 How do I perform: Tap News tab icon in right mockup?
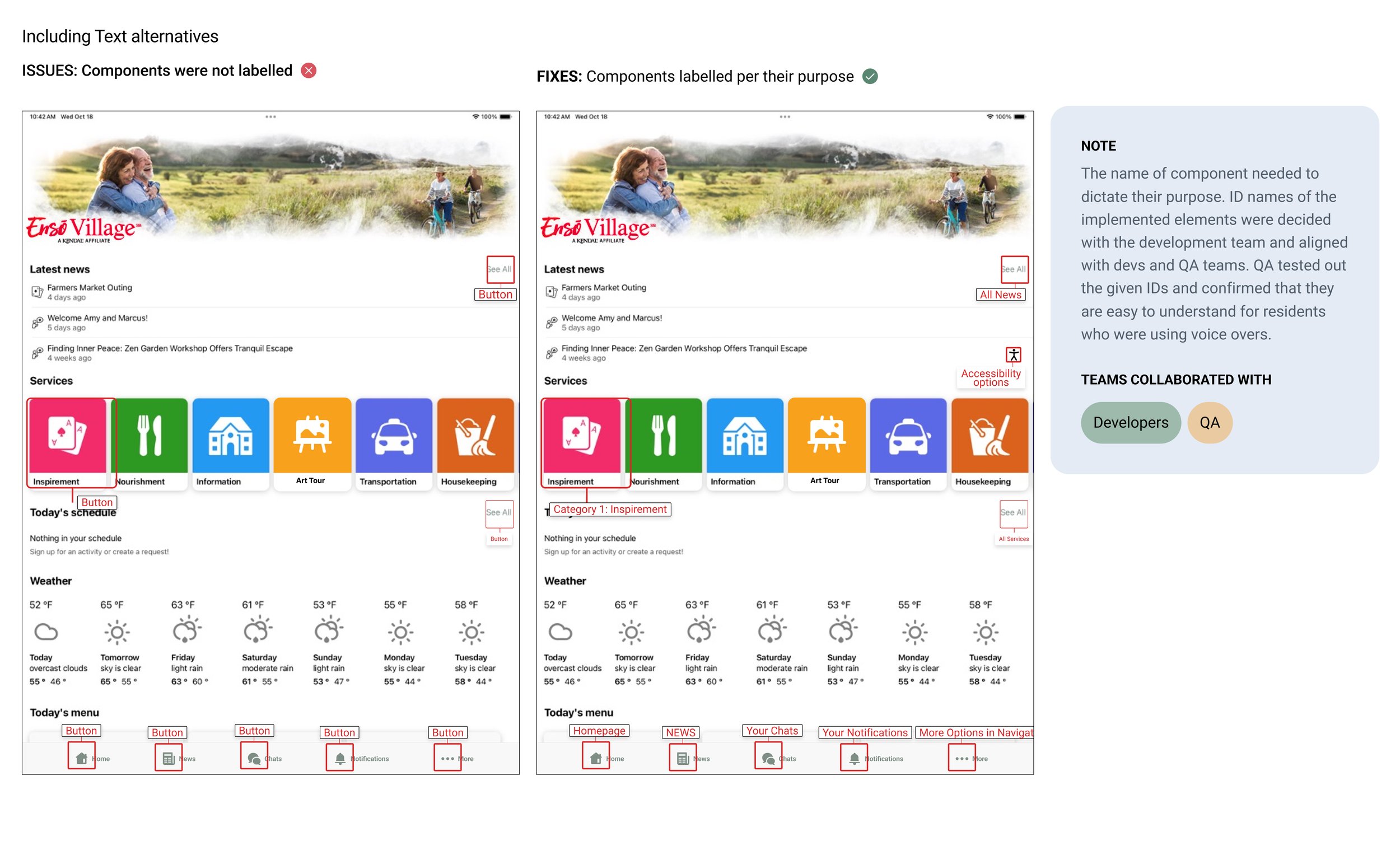[x=683, y=759]
